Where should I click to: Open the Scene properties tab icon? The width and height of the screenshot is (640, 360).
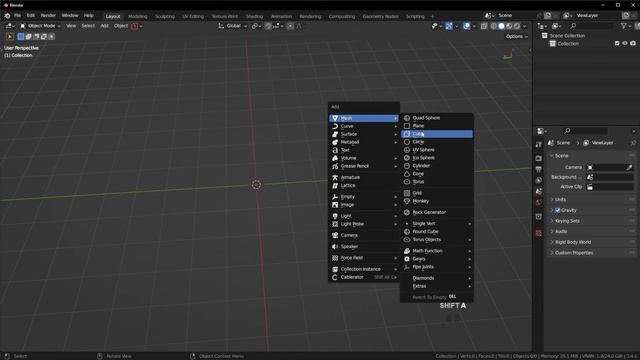tap(538, 191)
